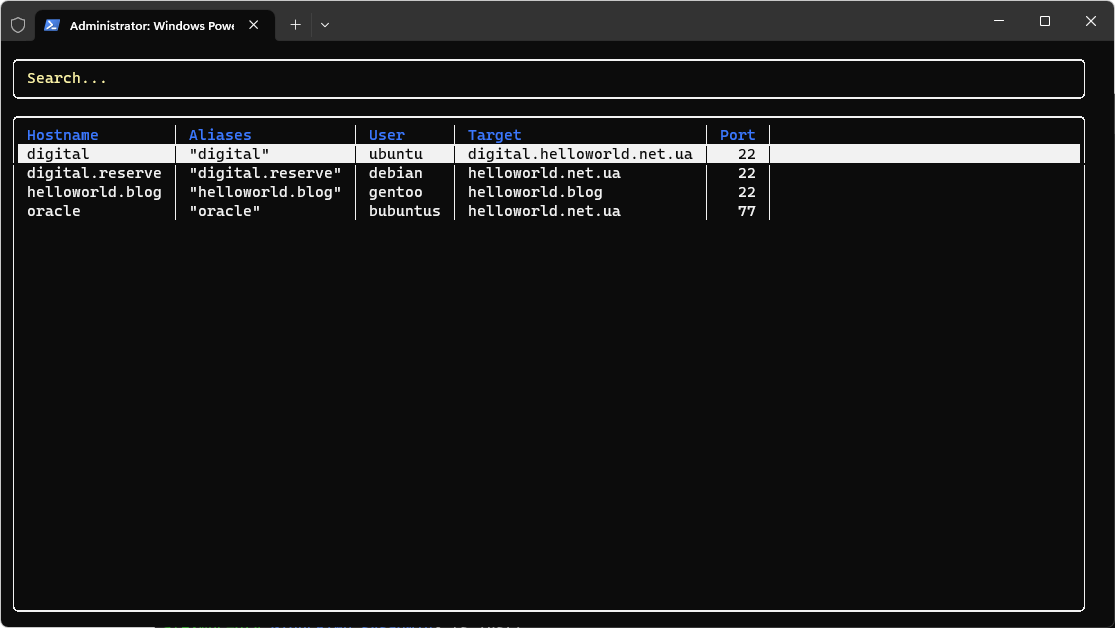Click the Hostname column header
1115x628 pixels.
(x=63, y=135)
